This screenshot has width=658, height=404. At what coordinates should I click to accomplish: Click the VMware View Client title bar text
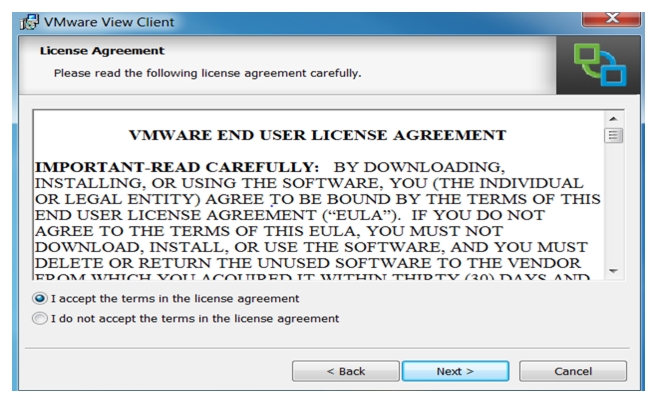109,22
